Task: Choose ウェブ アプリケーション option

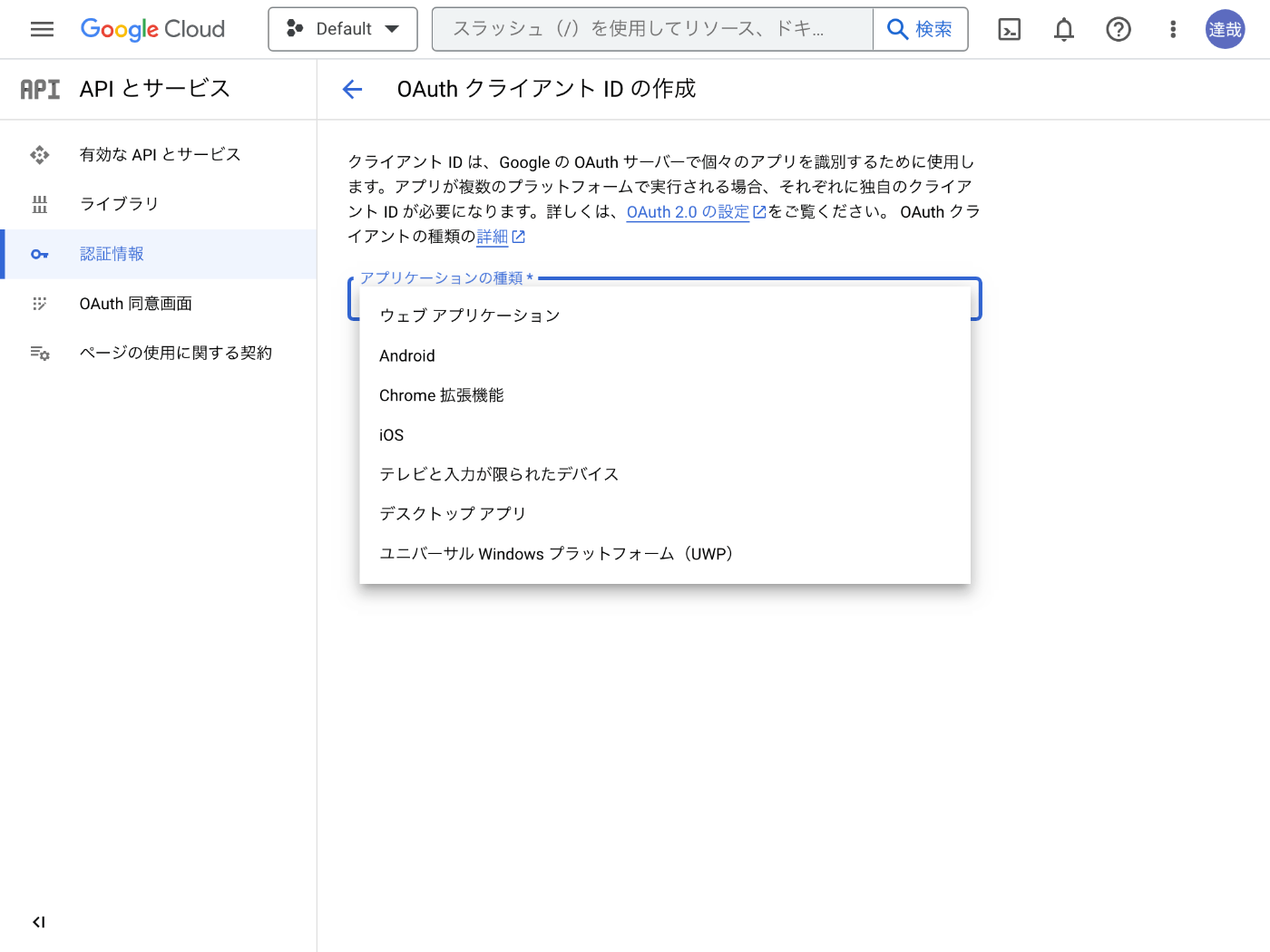Action: point(665,316)
